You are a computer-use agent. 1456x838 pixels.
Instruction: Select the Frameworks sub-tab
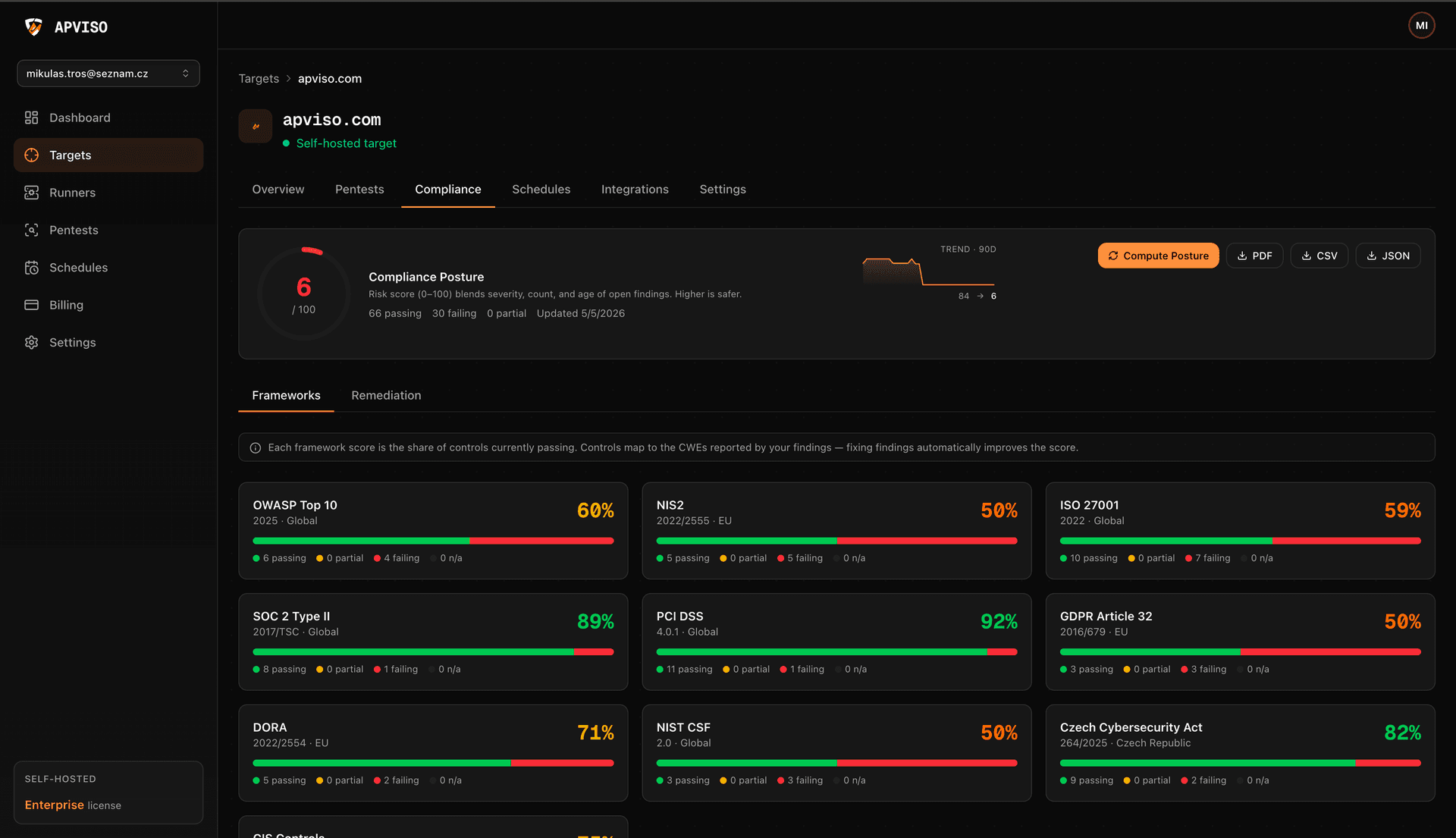point(286,396)
